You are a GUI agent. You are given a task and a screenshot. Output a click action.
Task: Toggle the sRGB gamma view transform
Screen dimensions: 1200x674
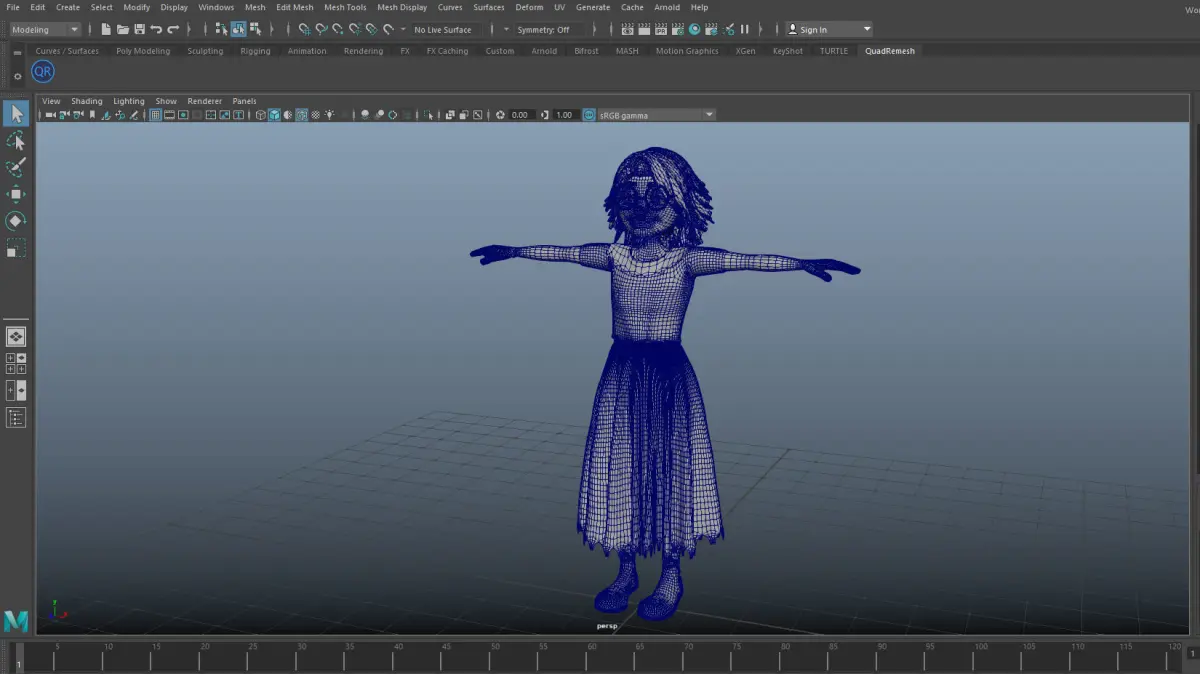pyautogui.click(x=588, y=115)
